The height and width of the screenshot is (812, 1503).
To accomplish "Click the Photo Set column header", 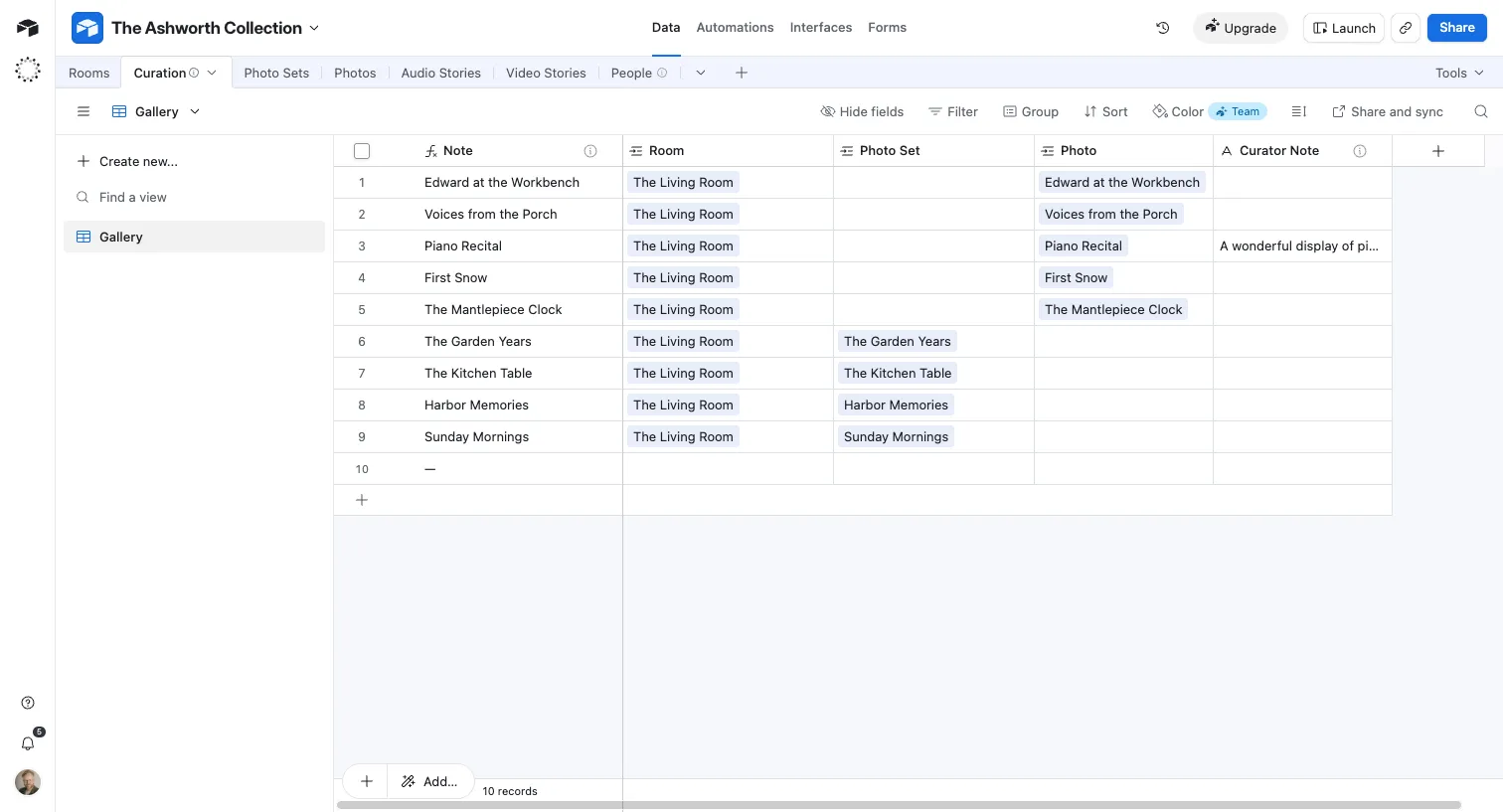I will pos(933,151).
